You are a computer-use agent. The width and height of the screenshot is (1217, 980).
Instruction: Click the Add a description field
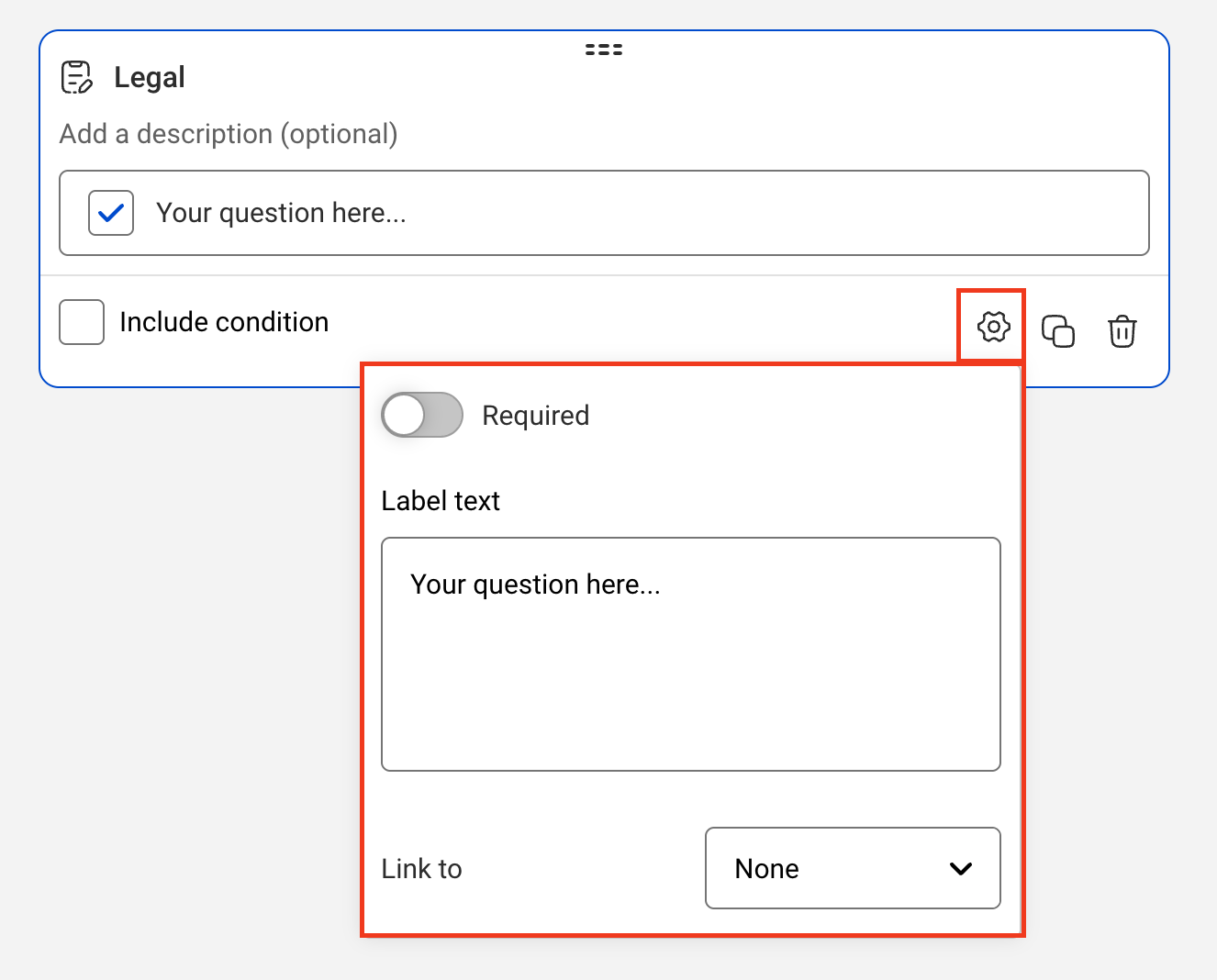[229, 134]
